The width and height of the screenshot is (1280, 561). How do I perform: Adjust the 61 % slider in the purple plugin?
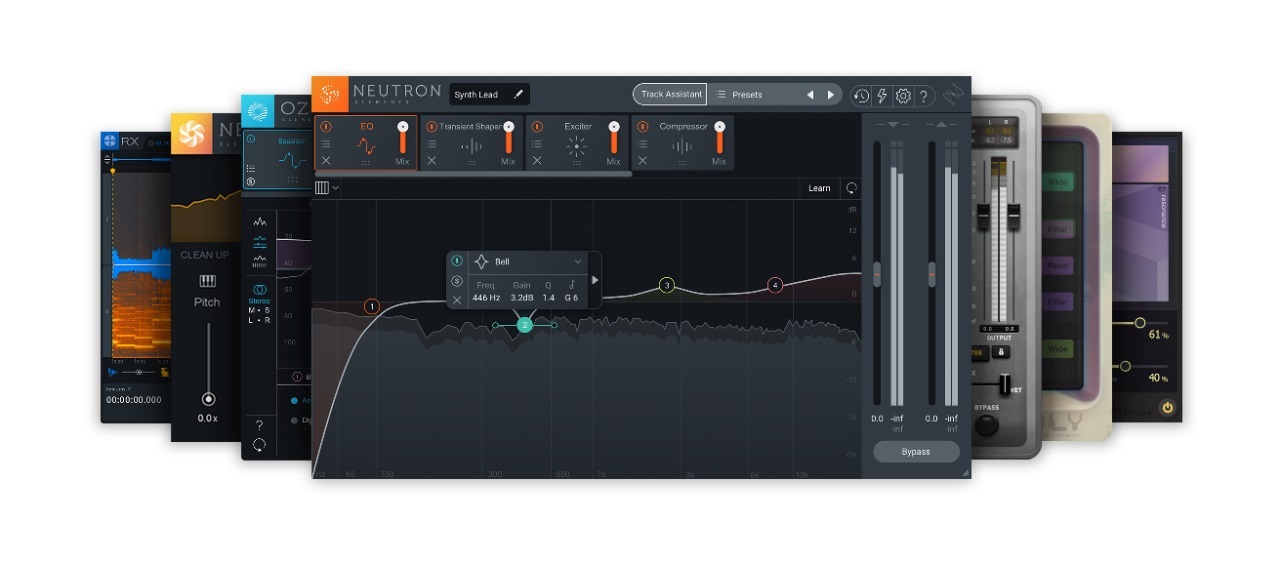[1139, 323]
